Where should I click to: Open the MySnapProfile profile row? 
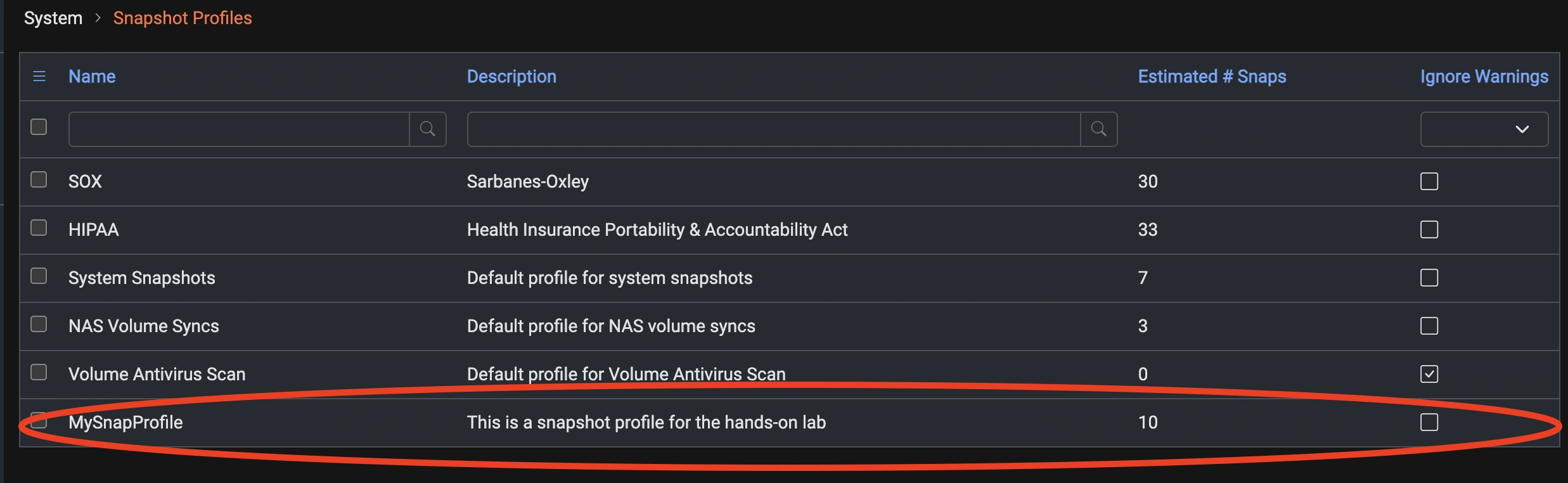coord(126,422)
